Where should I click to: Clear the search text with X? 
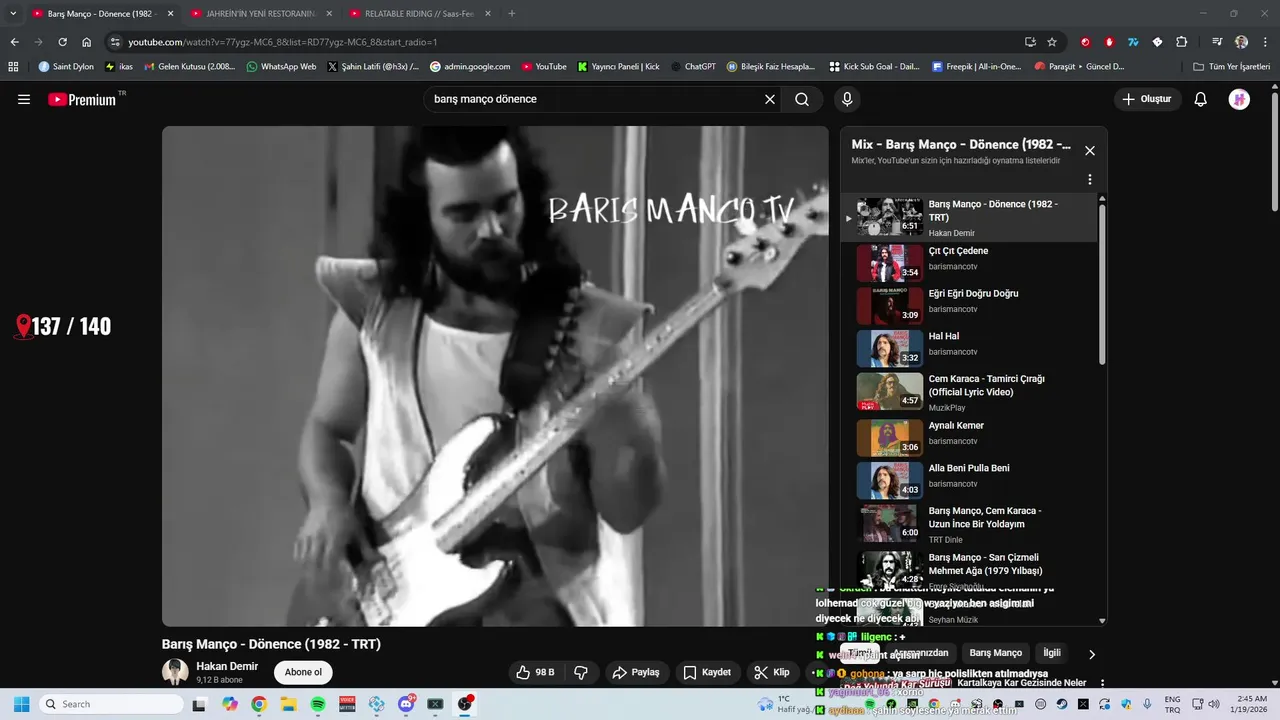tap(770, 99)
